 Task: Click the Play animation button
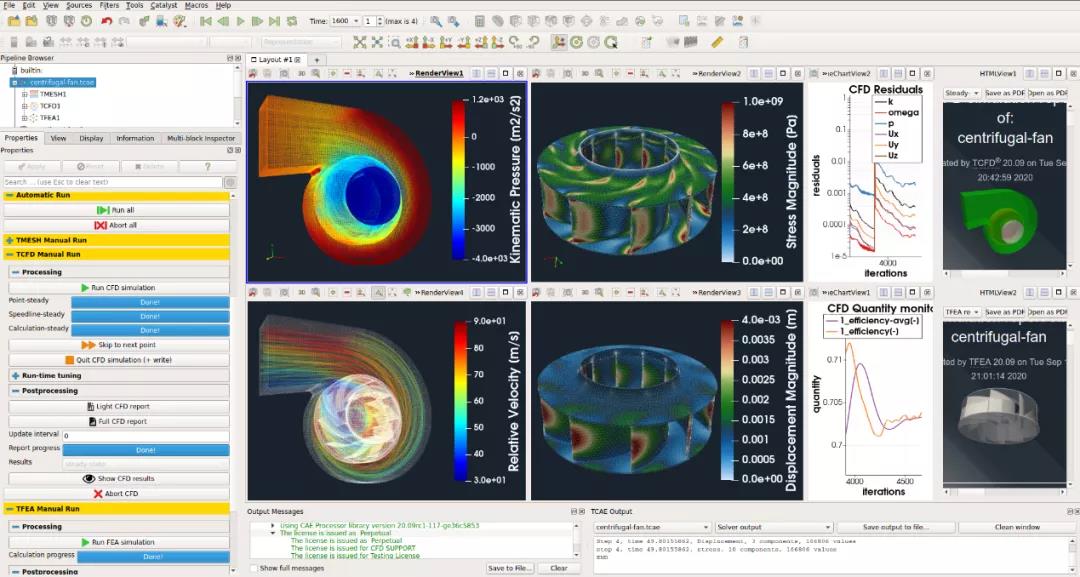[x=240, y=21]
